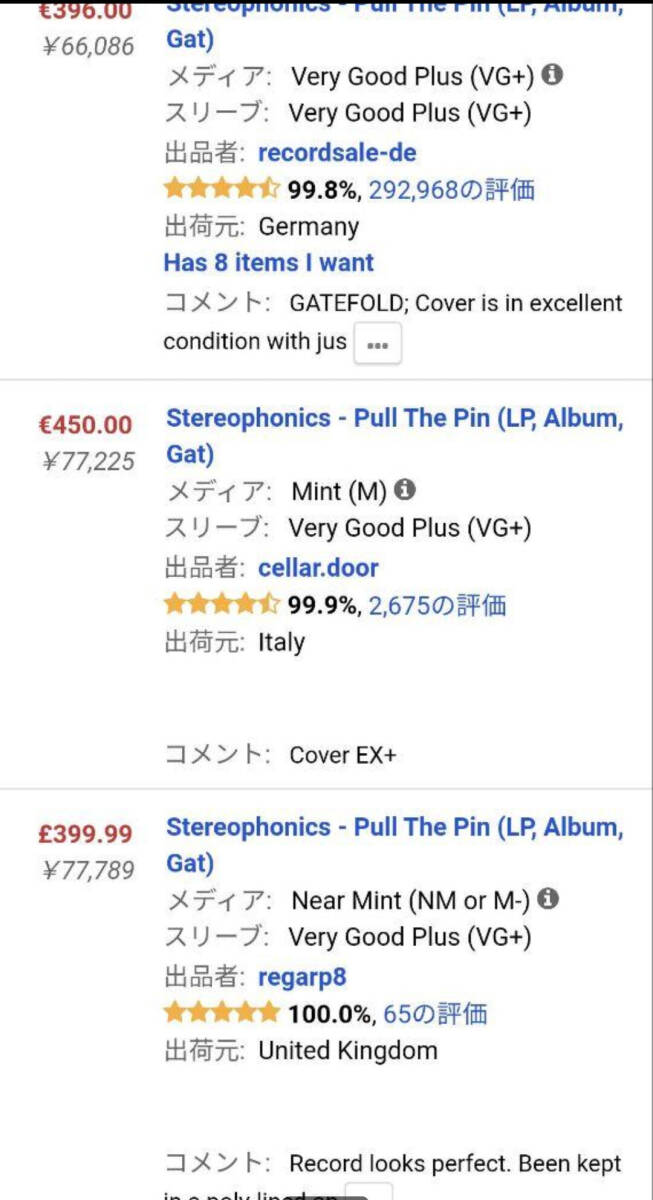Click star rating of cellar.door
The height and width of the screenshot is (1200, 653).
tap(222, 604)
